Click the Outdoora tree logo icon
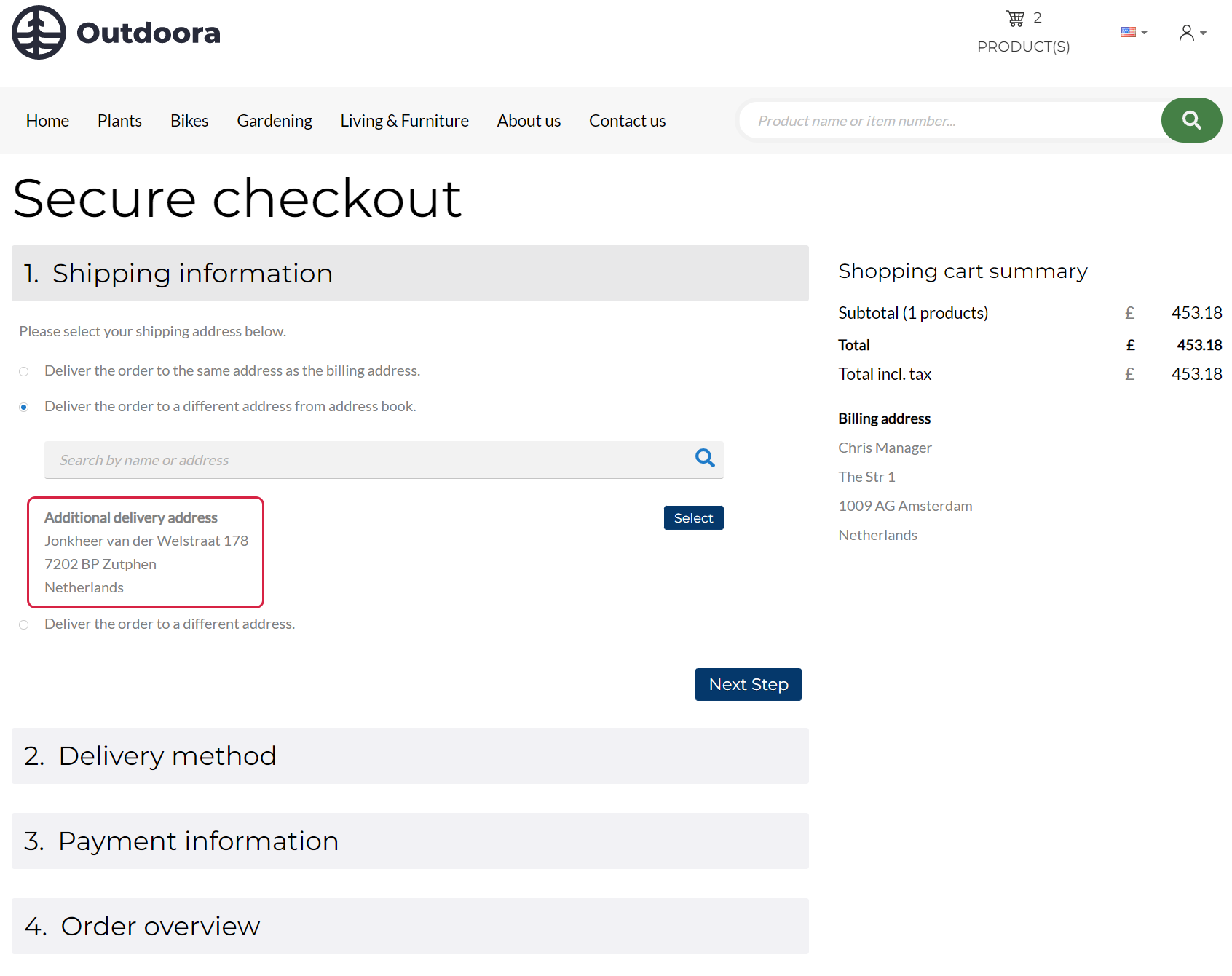This screenshot has height=976, width=1232. coord(39,33)
